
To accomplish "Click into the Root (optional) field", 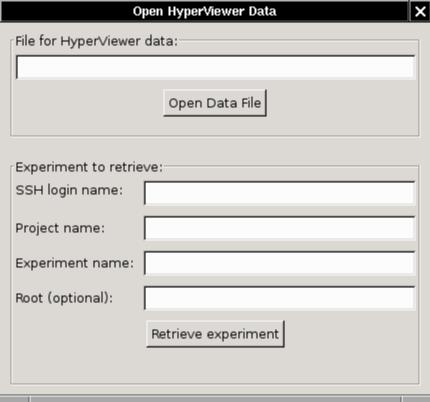I will coord(280,298).
